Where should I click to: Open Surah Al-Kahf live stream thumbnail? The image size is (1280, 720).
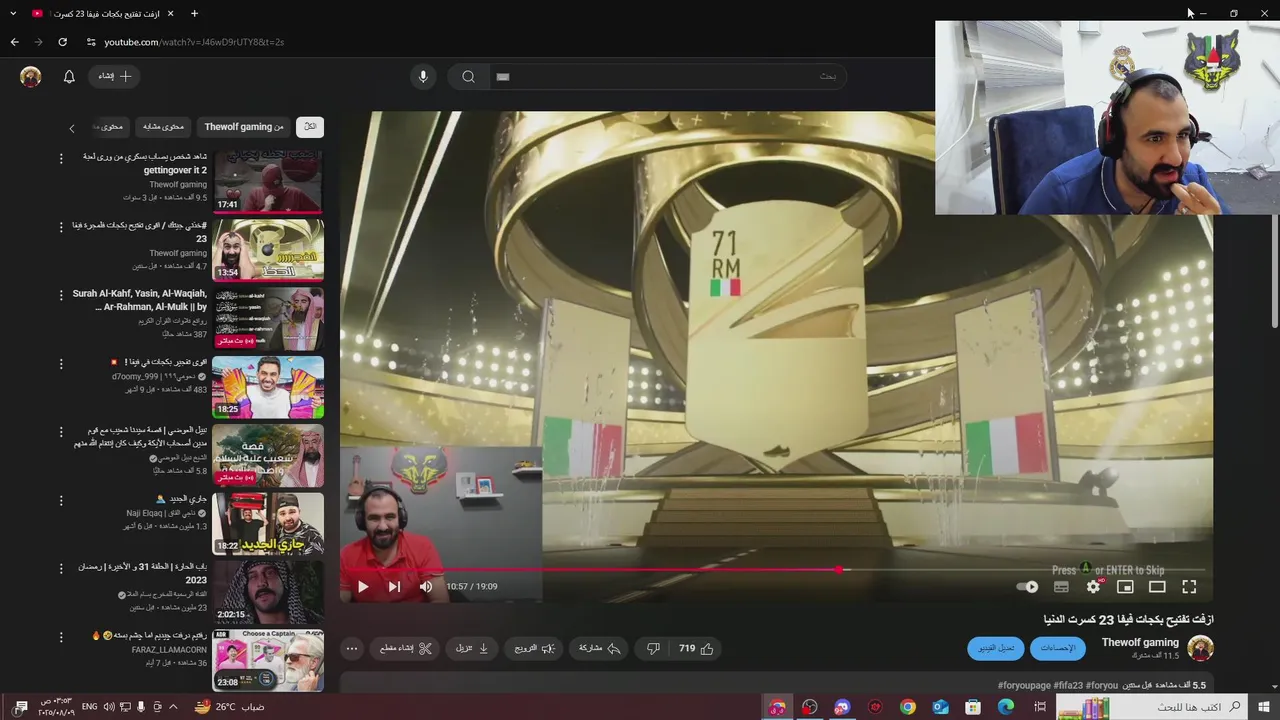[x=268, y=318]
